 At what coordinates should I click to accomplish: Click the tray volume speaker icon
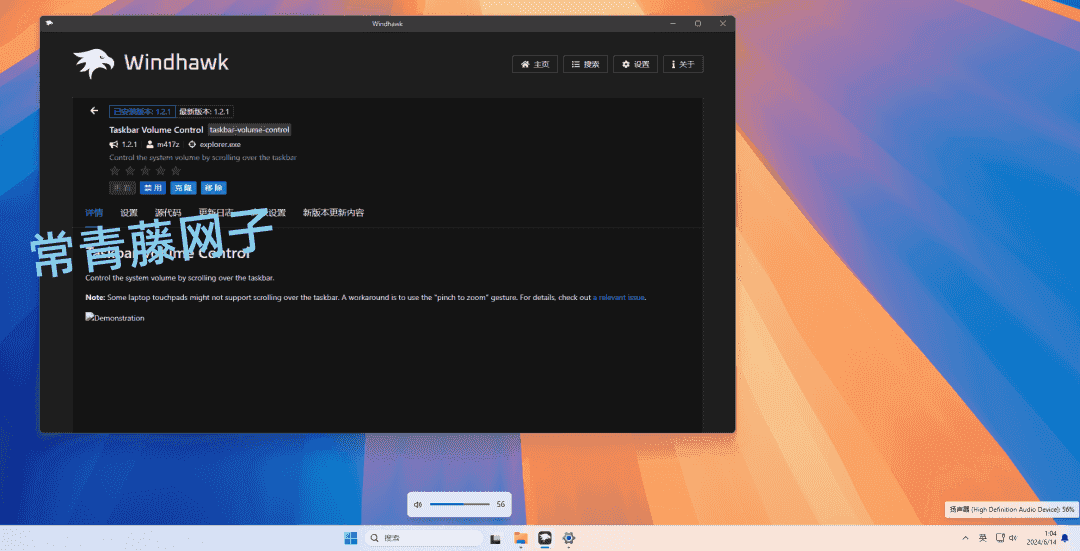pos(1012,538)
